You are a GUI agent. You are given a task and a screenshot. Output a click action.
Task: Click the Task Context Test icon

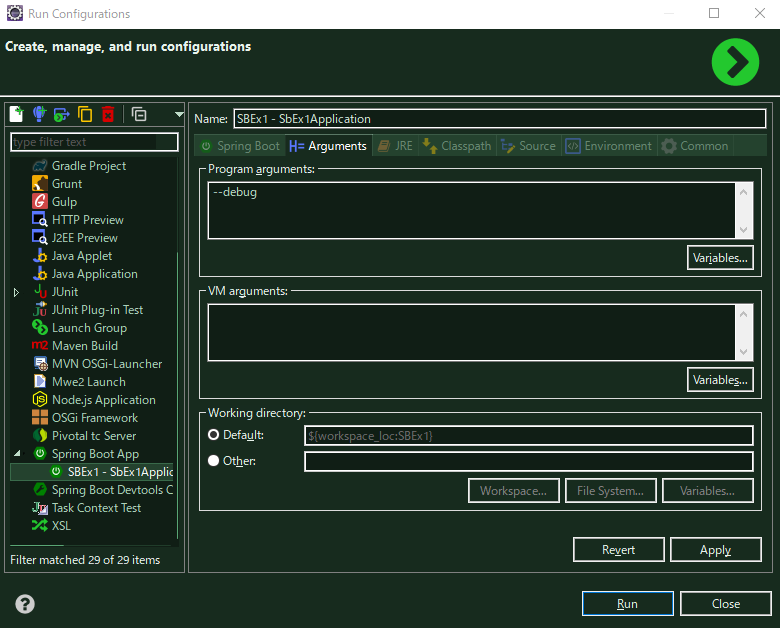pyautogui.click(x=40, y=508)
